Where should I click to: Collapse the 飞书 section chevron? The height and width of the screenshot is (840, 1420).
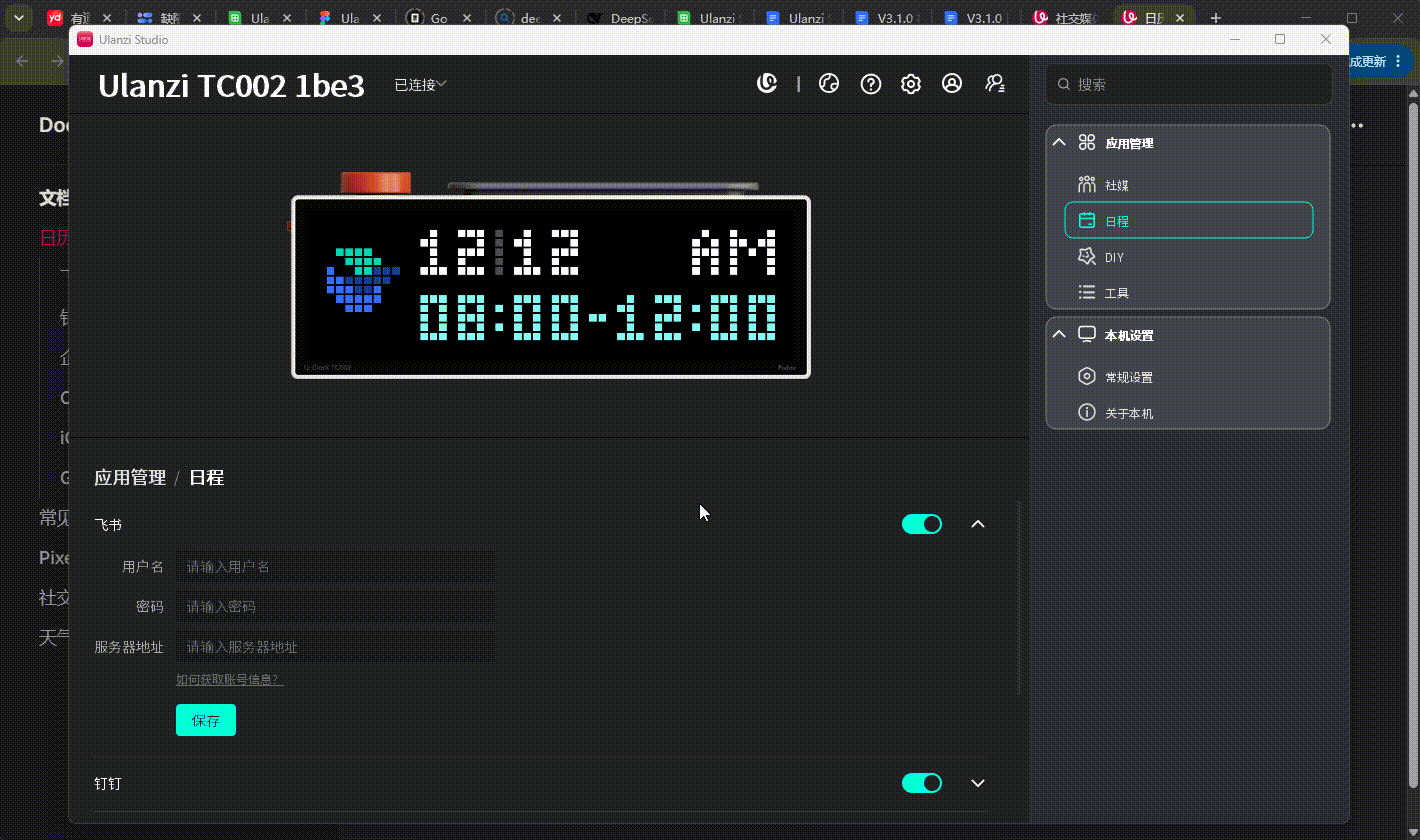(978, 524)
